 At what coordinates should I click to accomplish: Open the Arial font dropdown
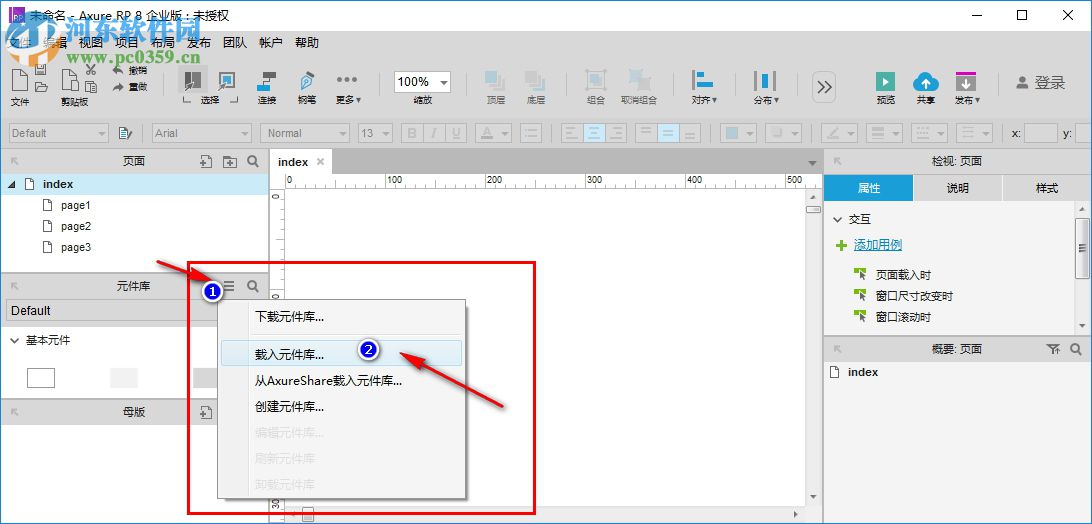[x=202, y=133]
